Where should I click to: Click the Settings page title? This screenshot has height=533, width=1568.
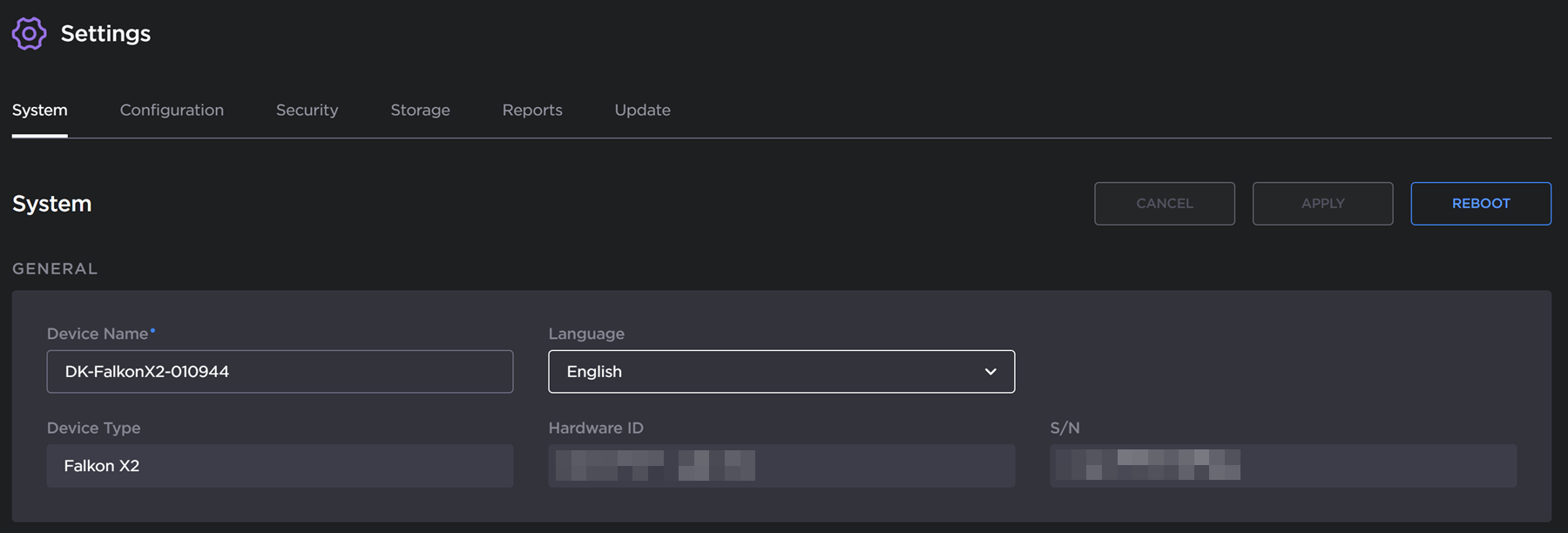click(x=105, y=34)
